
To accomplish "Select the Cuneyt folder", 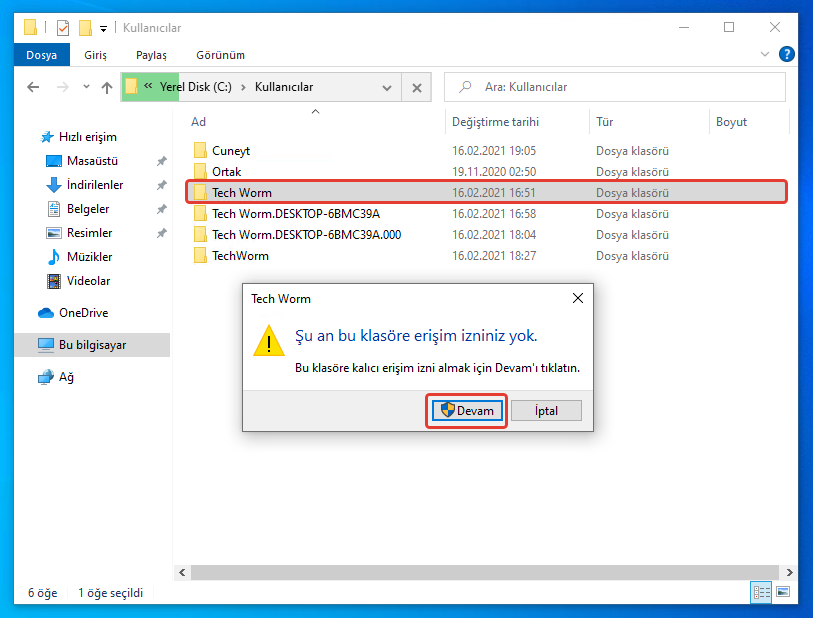I will coord(230,151).
